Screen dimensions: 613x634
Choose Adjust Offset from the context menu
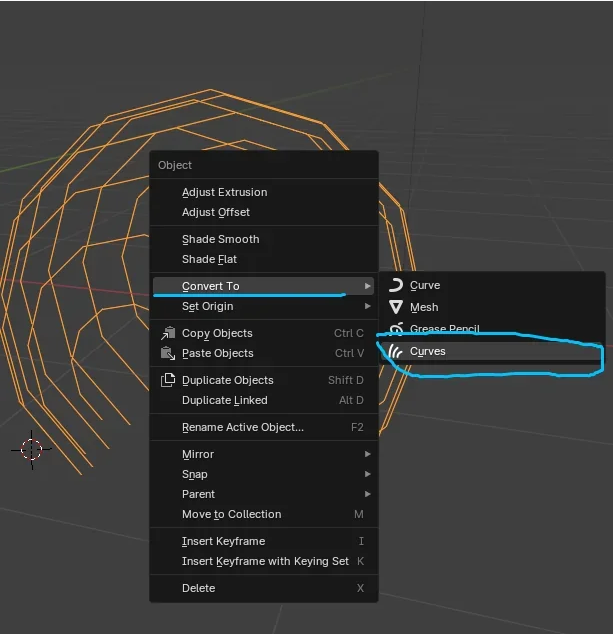tap(264, 212)
